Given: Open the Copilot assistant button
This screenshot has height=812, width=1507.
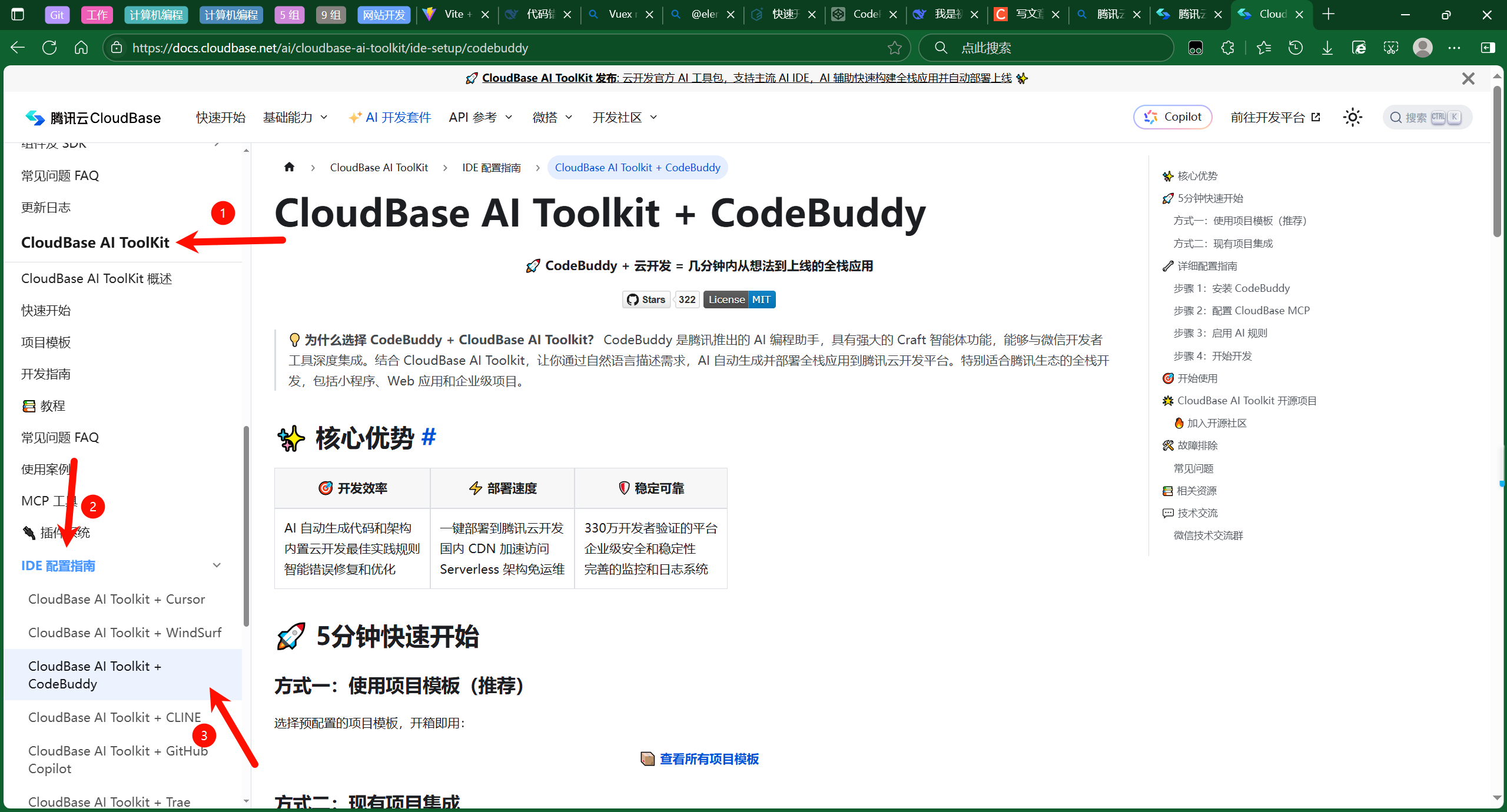Looking at the screenshot, I should (1172, 117).
